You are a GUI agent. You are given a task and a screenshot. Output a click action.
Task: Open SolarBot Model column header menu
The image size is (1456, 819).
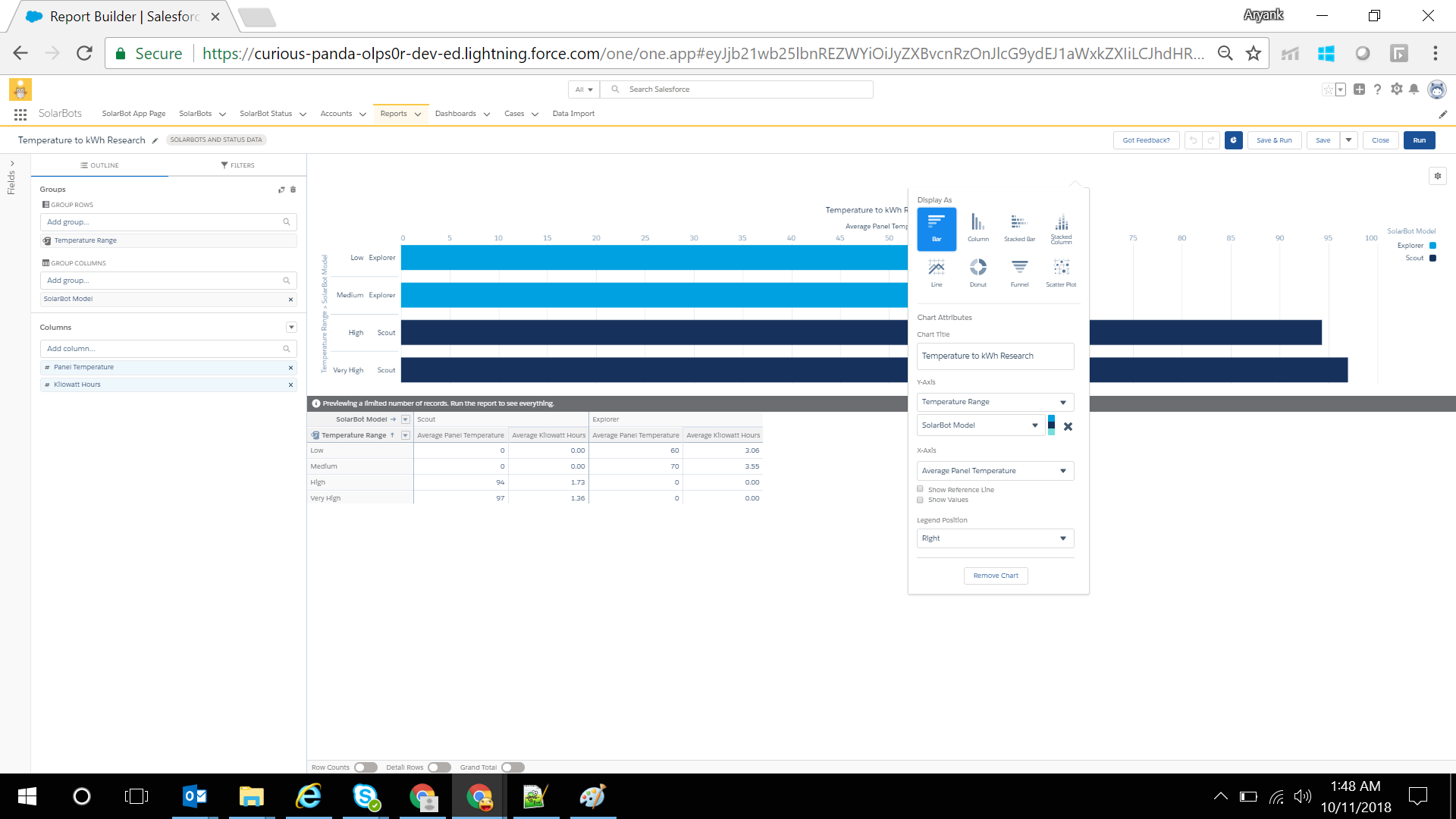tap(406, 419)
